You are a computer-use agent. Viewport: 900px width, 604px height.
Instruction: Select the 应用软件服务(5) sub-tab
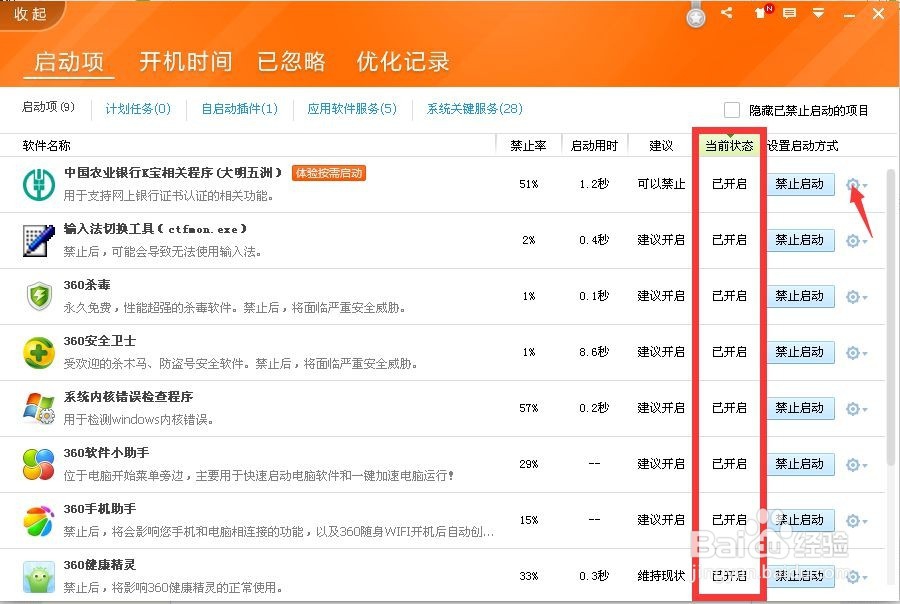click(352, 109)
